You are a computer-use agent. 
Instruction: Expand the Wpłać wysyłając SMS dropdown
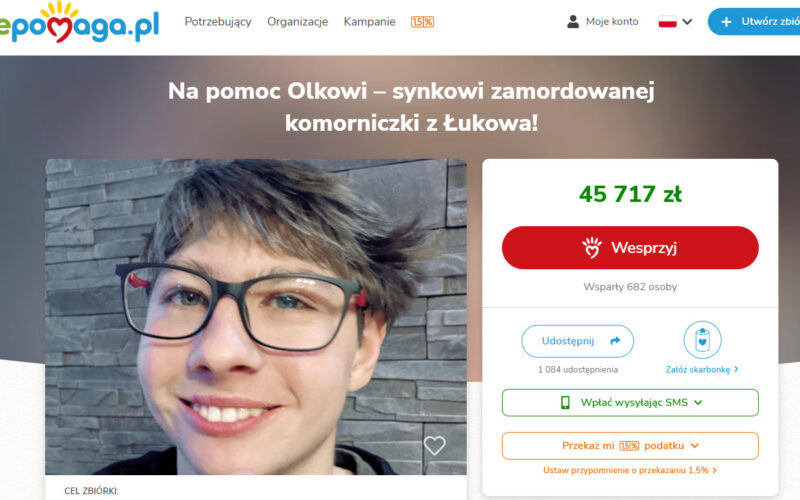(x=630, y=403)
